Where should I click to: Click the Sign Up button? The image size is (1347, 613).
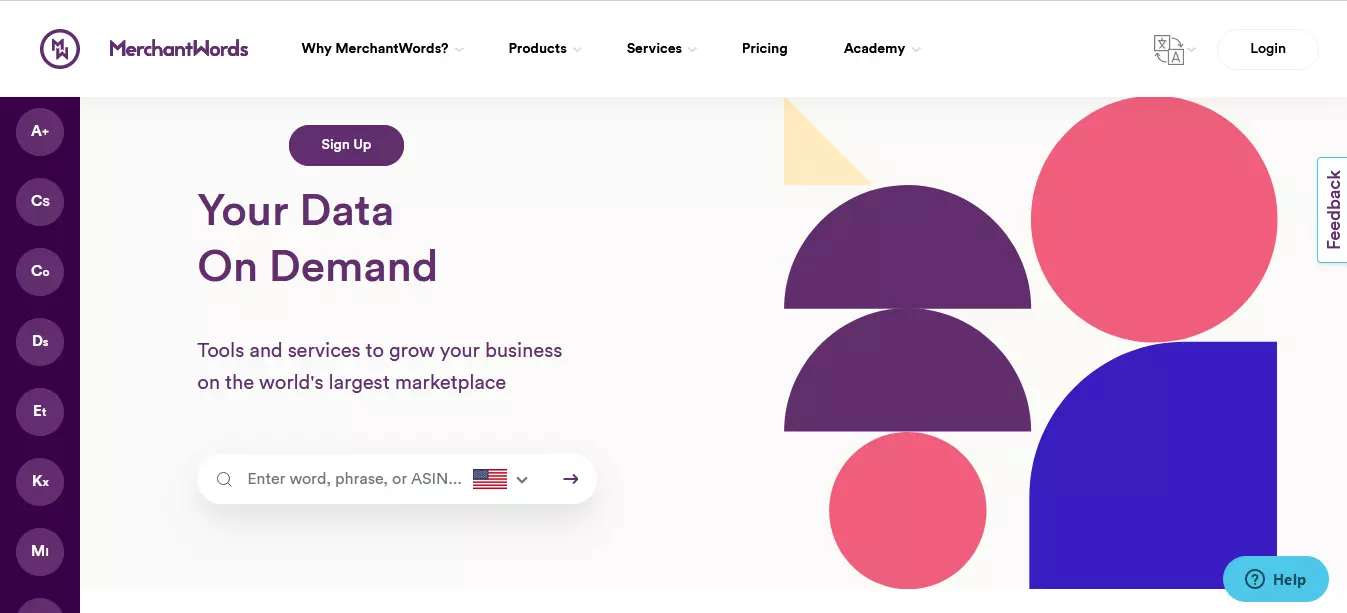pos(346,145)
